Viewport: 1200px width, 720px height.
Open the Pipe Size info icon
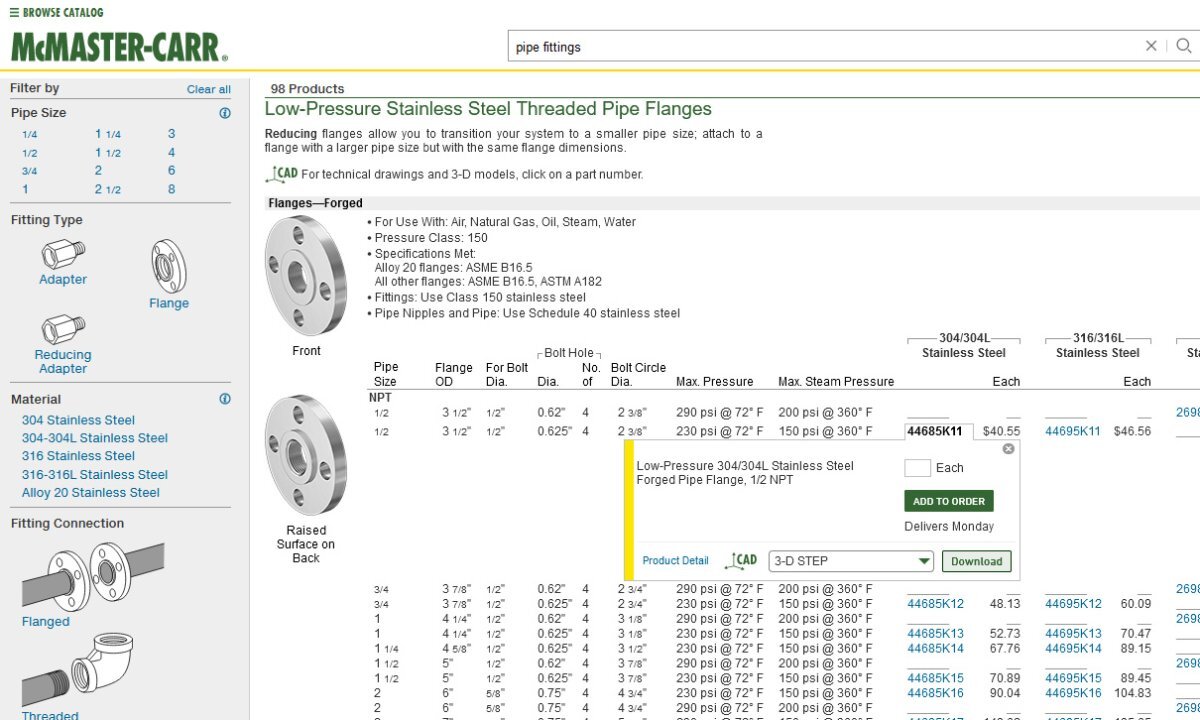(x=225, y=113)
